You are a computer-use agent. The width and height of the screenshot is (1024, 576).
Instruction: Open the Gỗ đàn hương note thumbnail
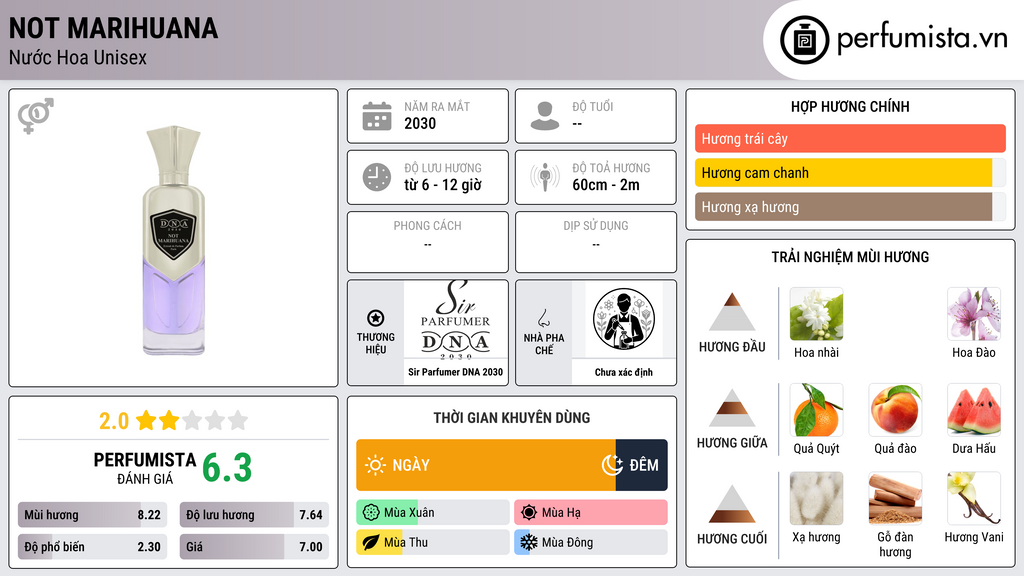click(895, 499)
